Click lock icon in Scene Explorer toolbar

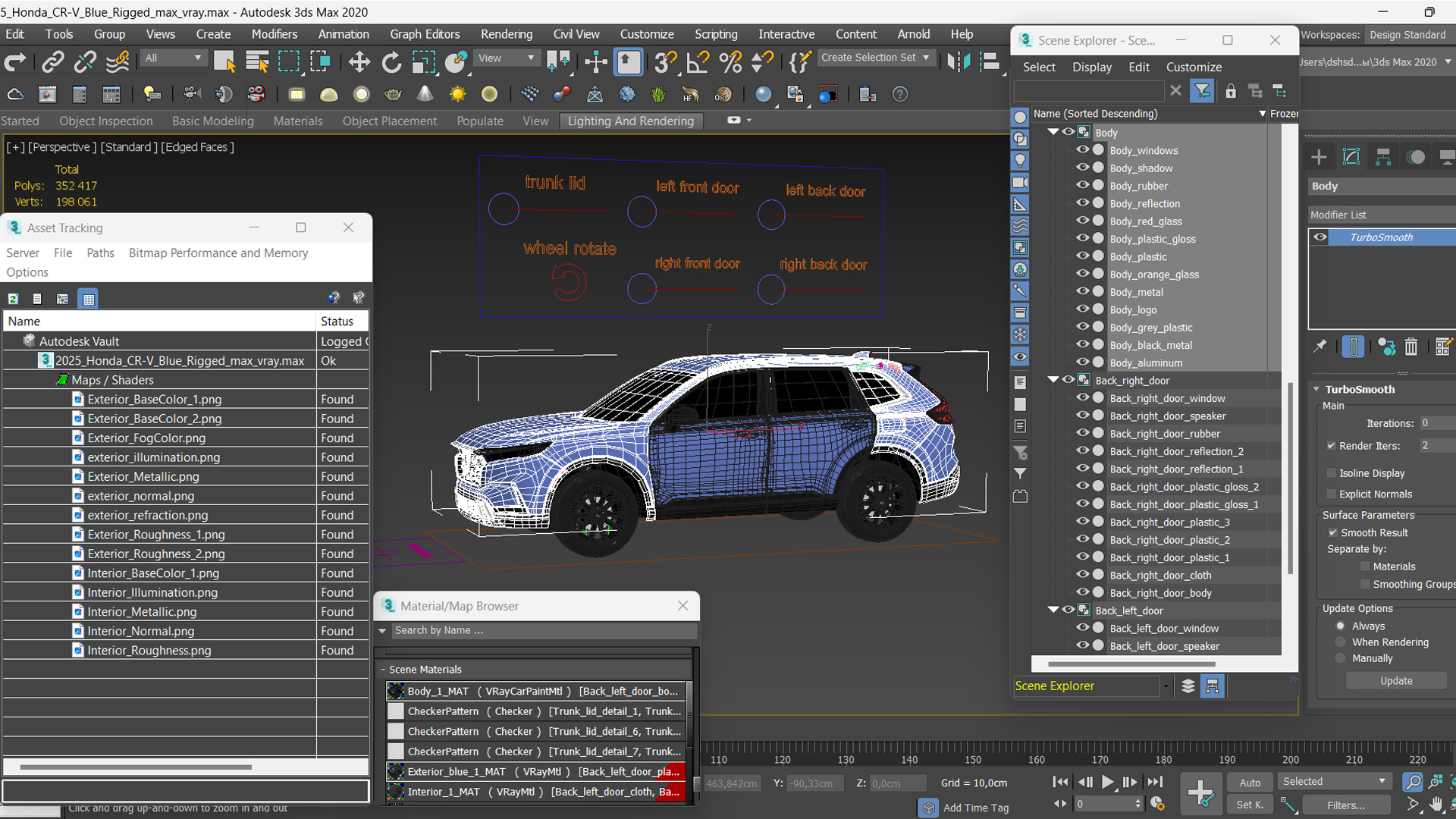pos(1231,91)
